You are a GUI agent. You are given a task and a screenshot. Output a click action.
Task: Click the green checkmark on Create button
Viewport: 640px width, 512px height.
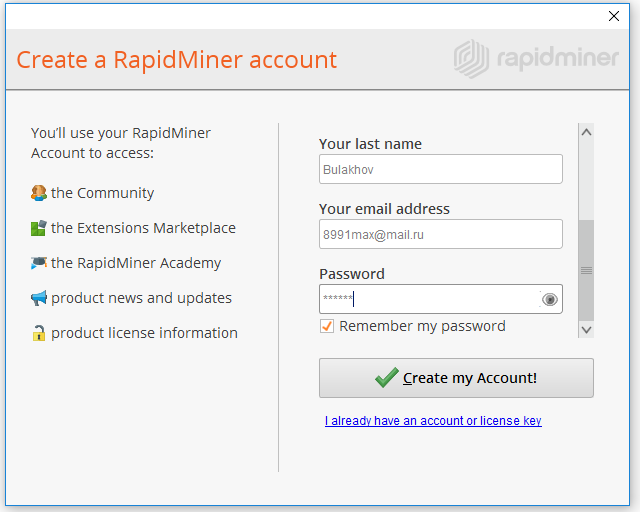[386, 378]
